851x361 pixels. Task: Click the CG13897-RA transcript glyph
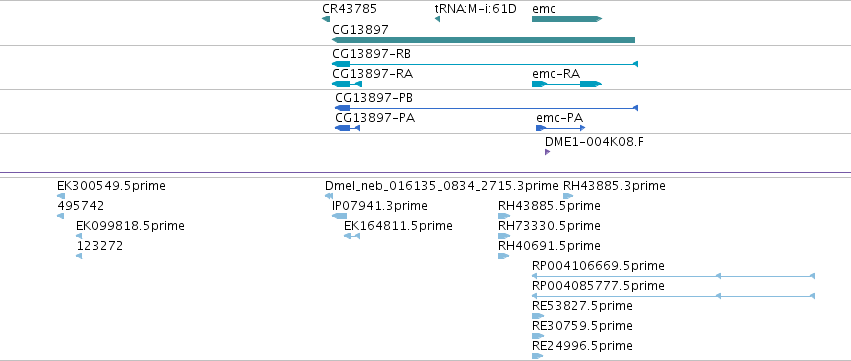point(347,84)
